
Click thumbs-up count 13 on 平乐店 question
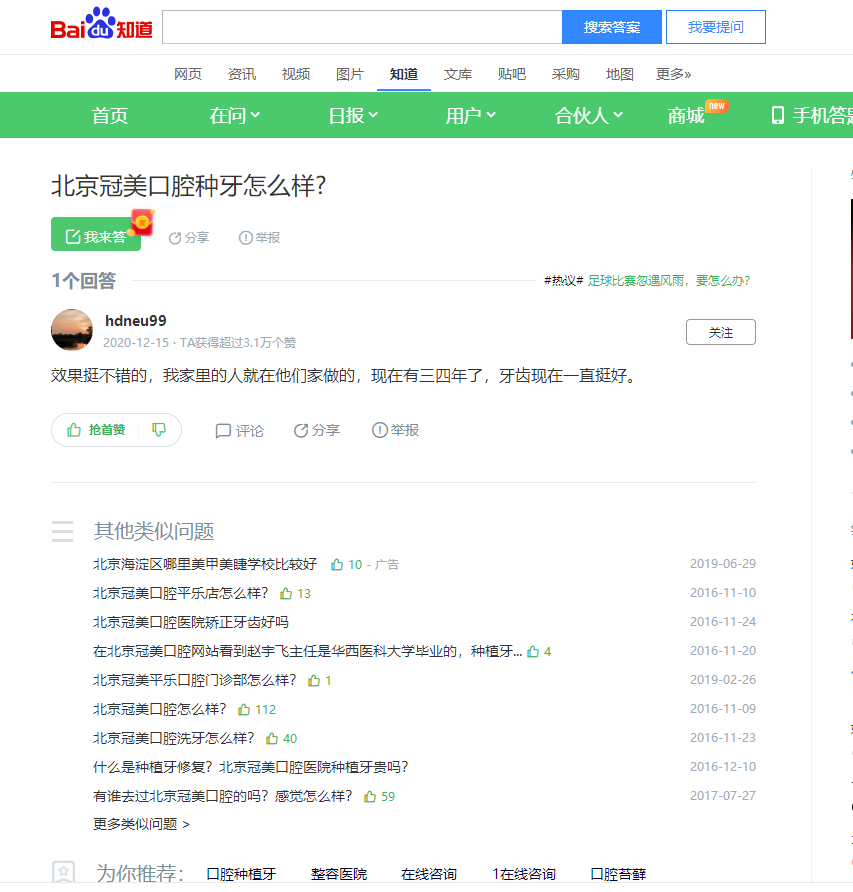pyautogui.click(x=295, y=594)
